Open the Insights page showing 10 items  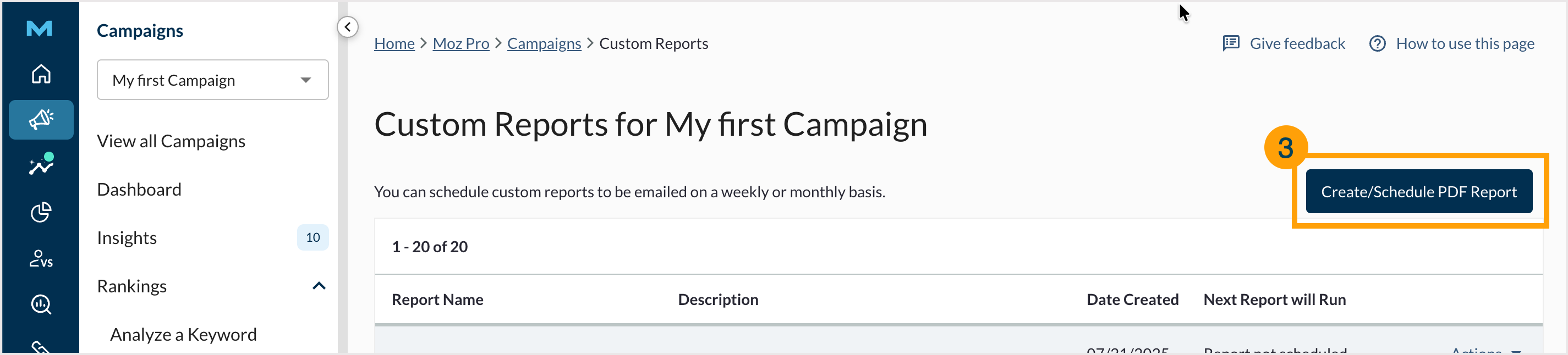(127, 238)
